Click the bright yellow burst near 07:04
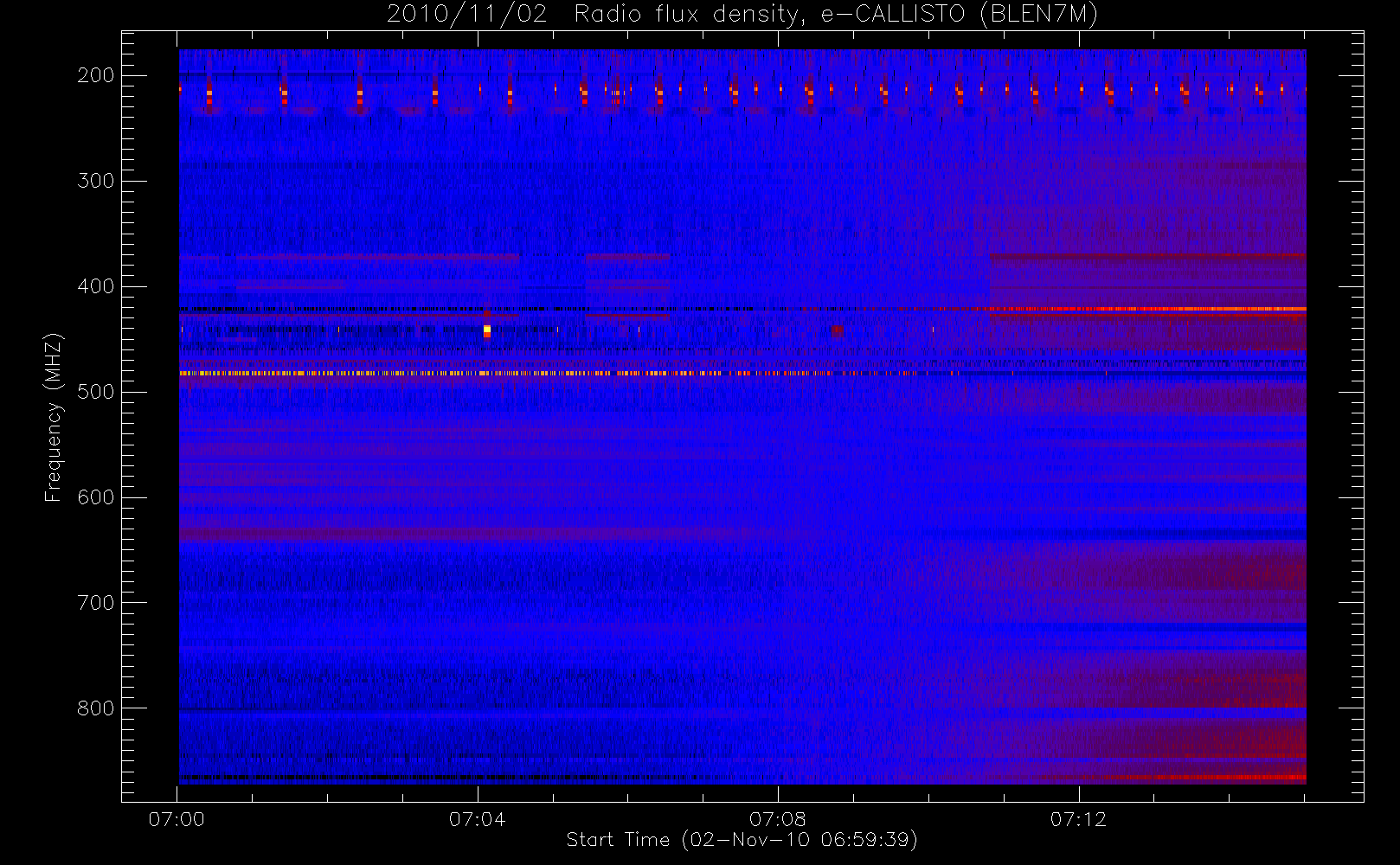Image resolution: width=1400 pixels, height=865 pixels. 487,330
